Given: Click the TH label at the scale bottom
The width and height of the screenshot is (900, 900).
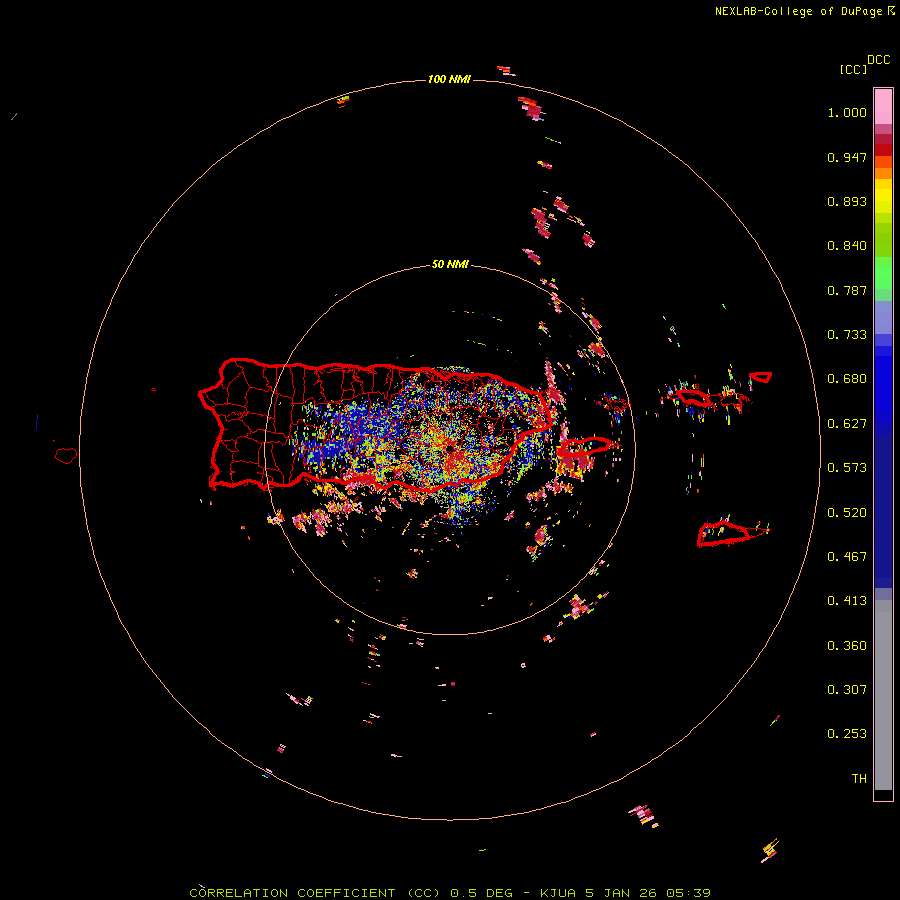Looking at the screenshot, I should 859,779.
